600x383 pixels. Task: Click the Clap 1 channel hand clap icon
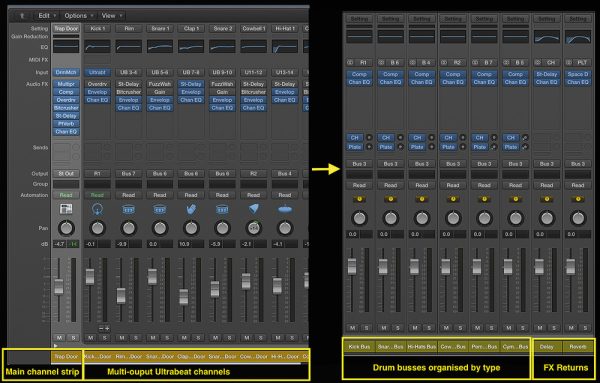[x=191, y=209]
